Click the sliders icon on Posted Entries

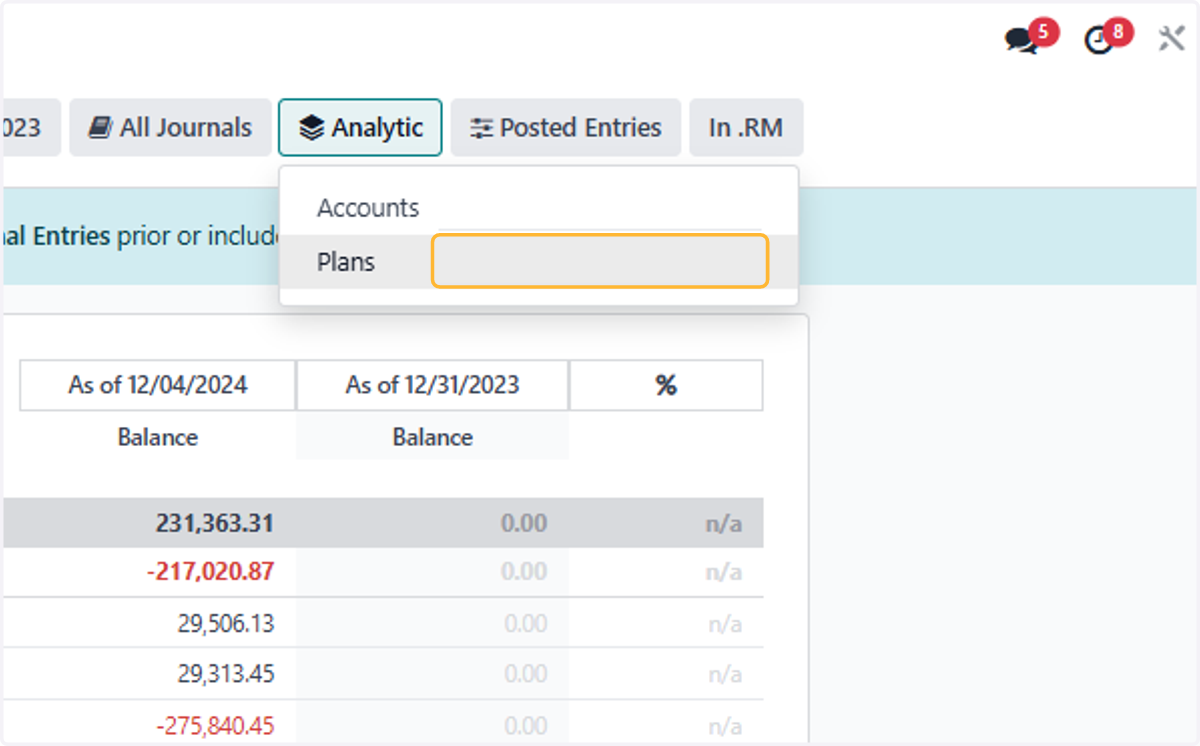click(x=482, y=128)
